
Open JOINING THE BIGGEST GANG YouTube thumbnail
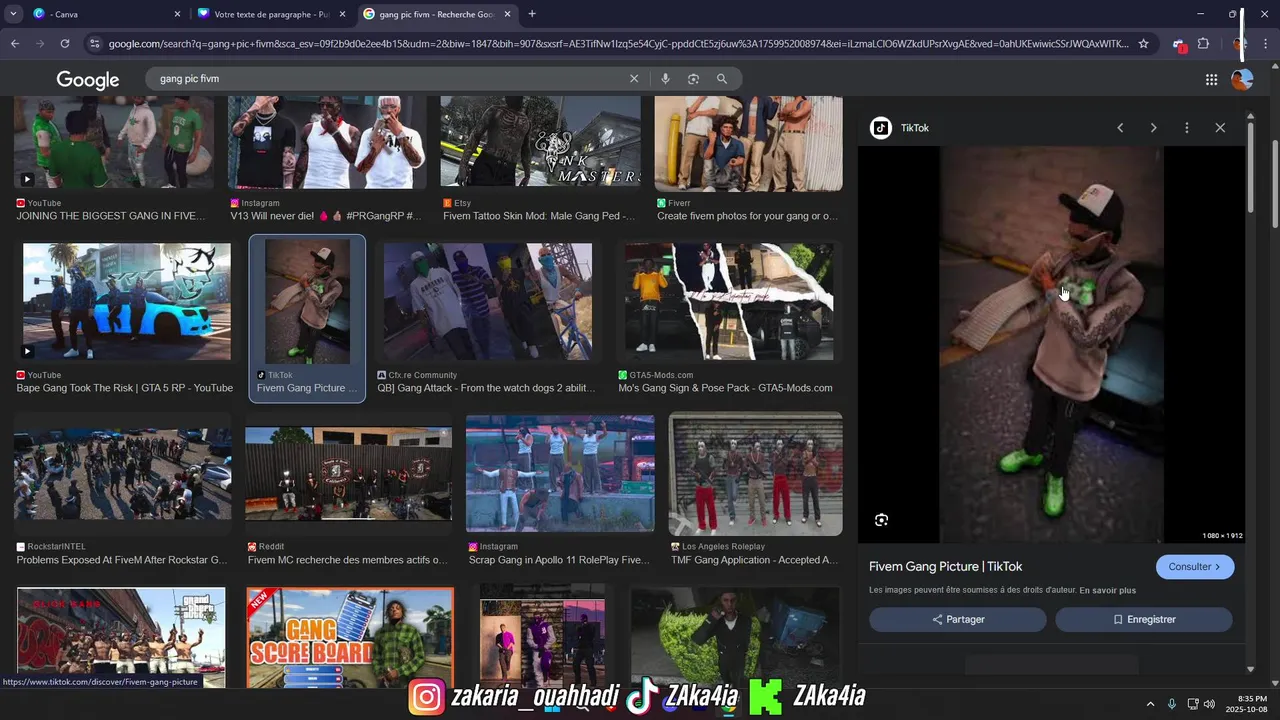(114, 142)
